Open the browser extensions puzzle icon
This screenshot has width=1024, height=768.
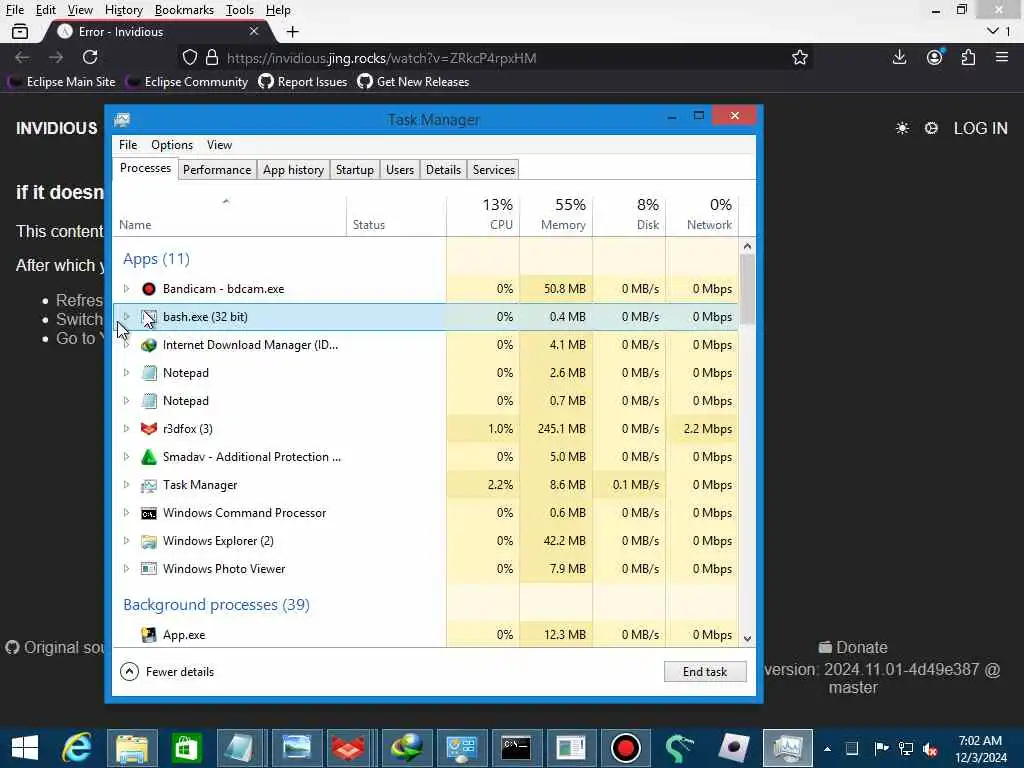968,57
